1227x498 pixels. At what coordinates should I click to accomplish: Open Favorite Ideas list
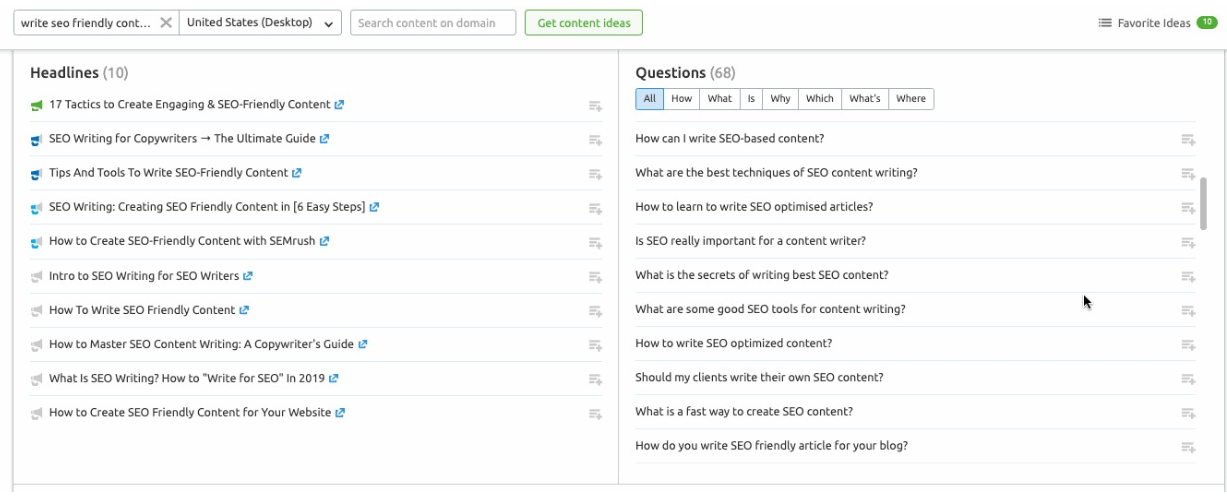(1157, 23)
